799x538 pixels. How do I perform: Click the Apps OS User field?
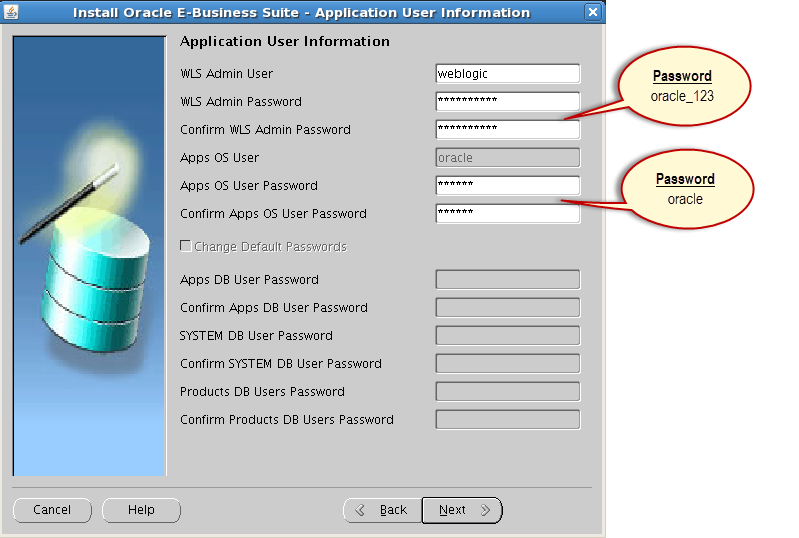click(x=508, y=158)
